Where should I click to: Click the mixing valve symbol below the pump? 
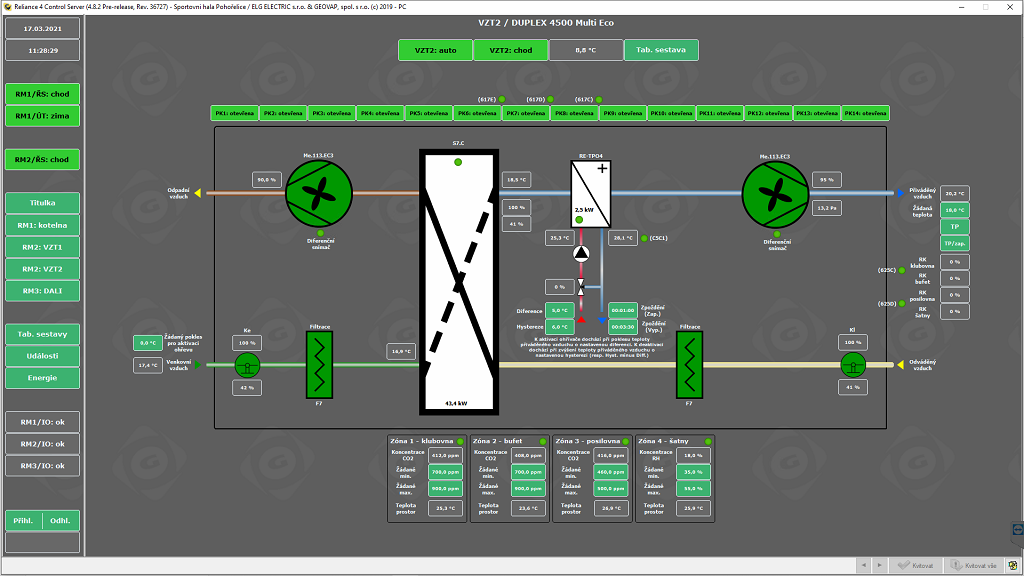point(581,287)
